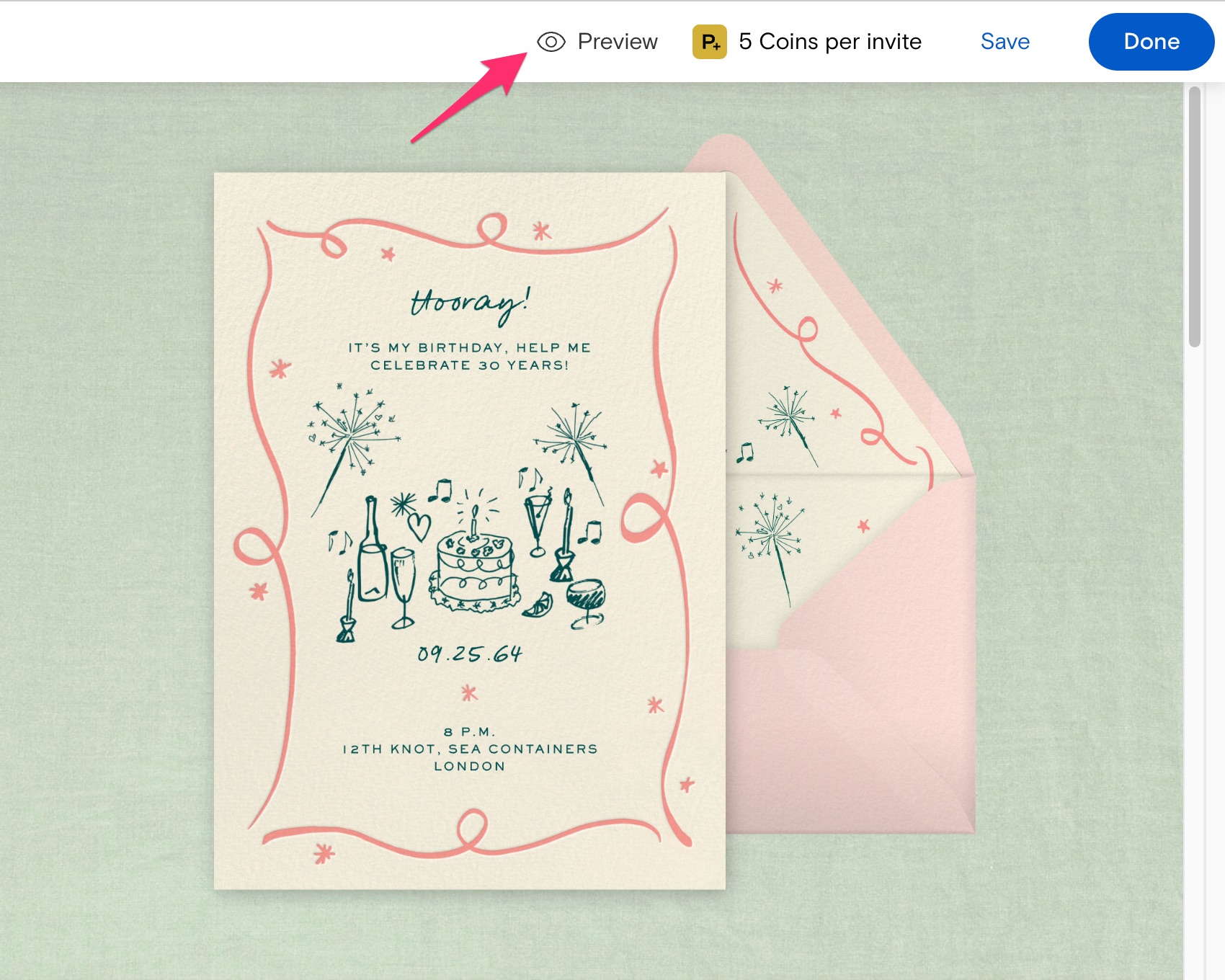Select 'It's my birthday, help me' line
1225x980 pixels.
click(470, 348)
